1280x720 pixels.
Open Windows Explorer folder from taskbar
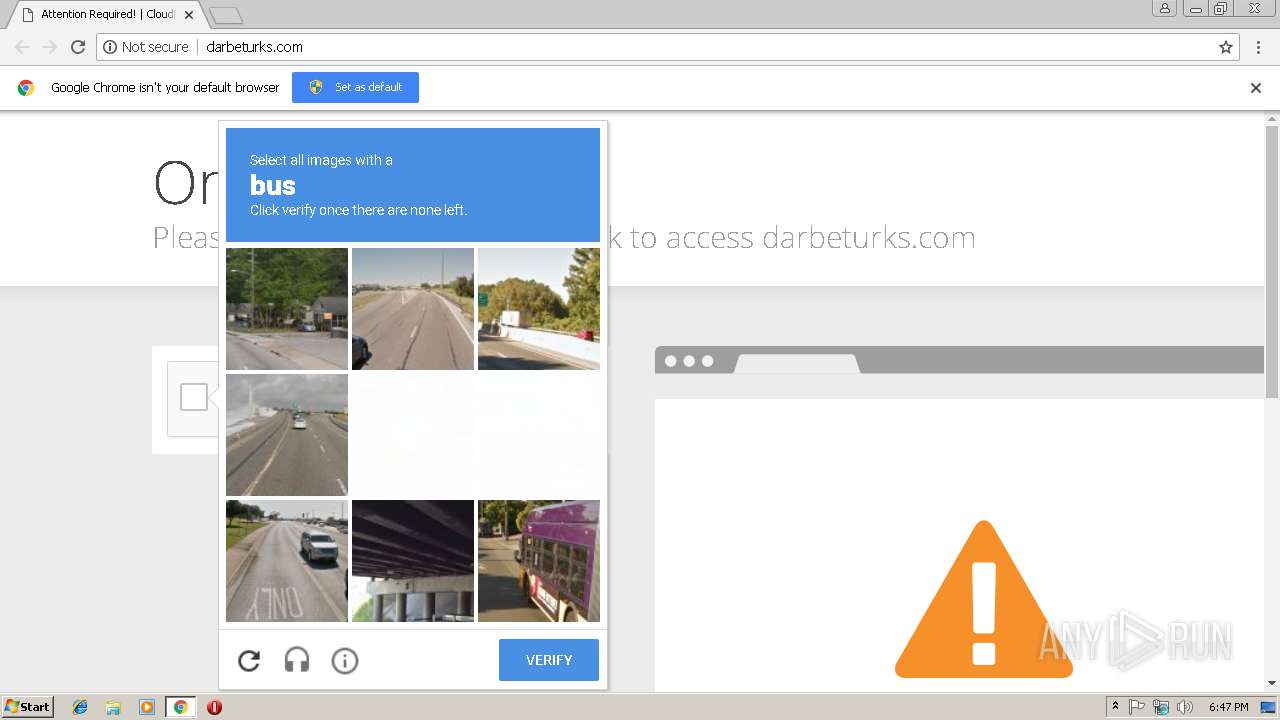pyautogui.click(x=113, y=707)
